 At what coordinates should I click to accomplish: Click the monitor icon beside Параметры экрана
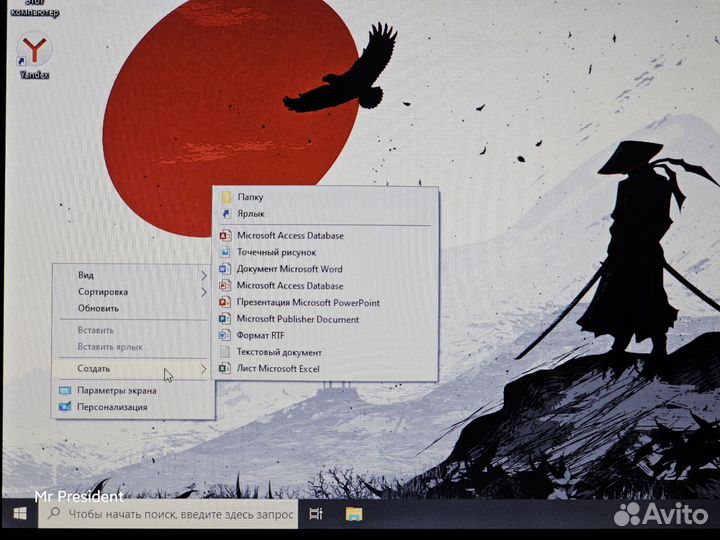65,391
